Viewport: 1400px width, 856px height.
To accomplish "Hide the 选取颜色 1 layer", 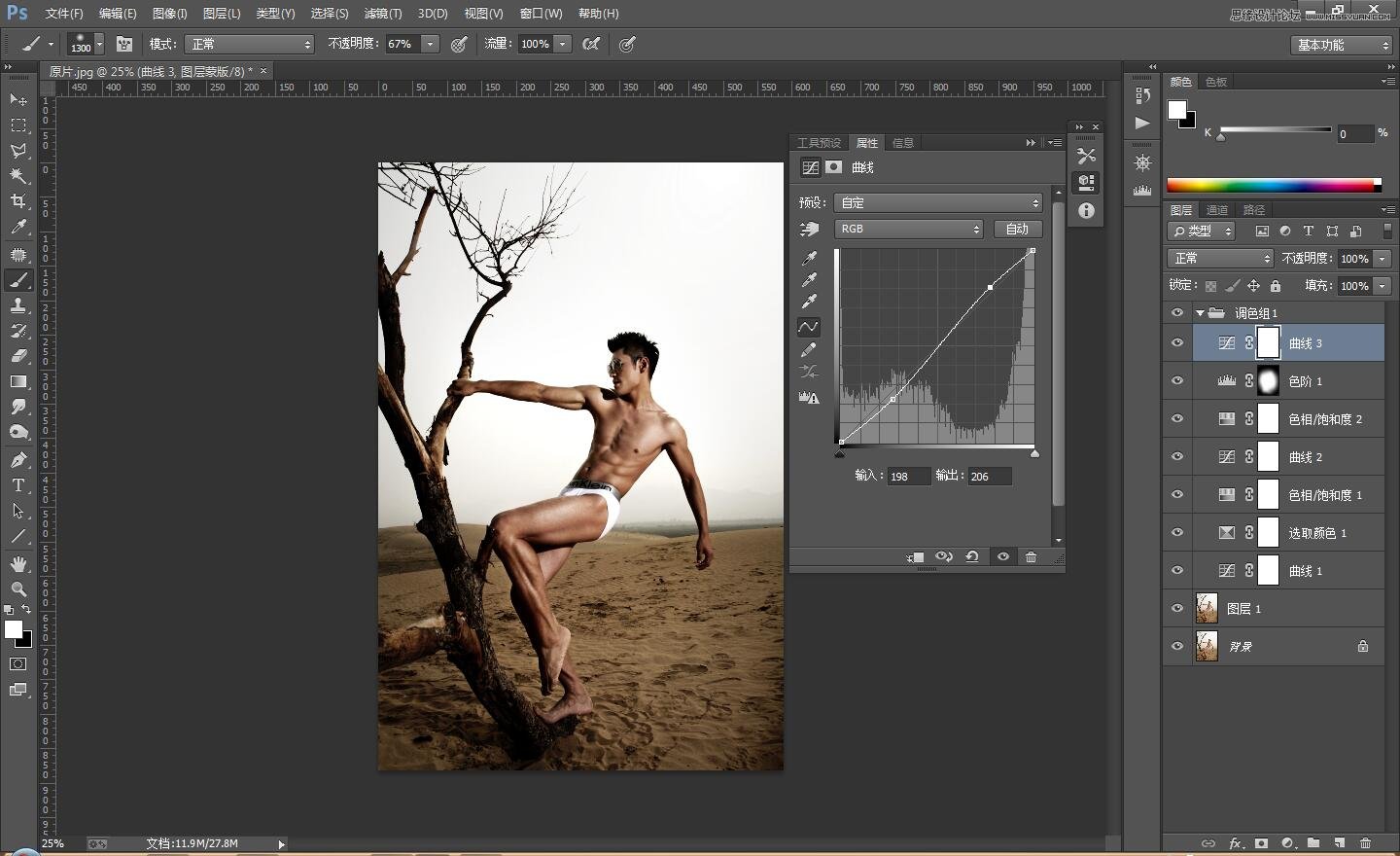I will tap(1177, 533).
